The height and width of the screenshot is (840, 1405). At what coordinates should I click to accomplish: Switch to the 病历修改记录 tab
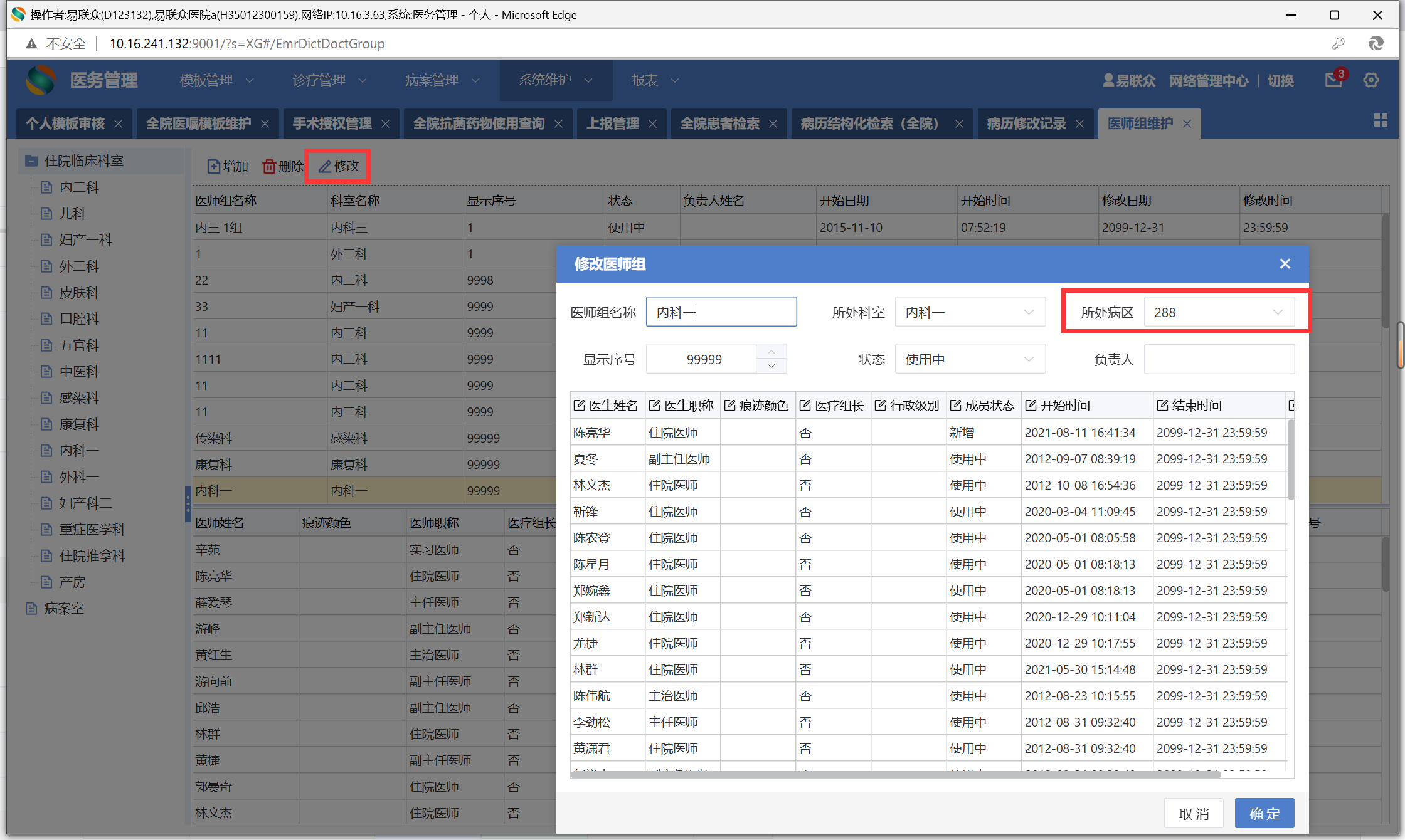(1026, 123)
